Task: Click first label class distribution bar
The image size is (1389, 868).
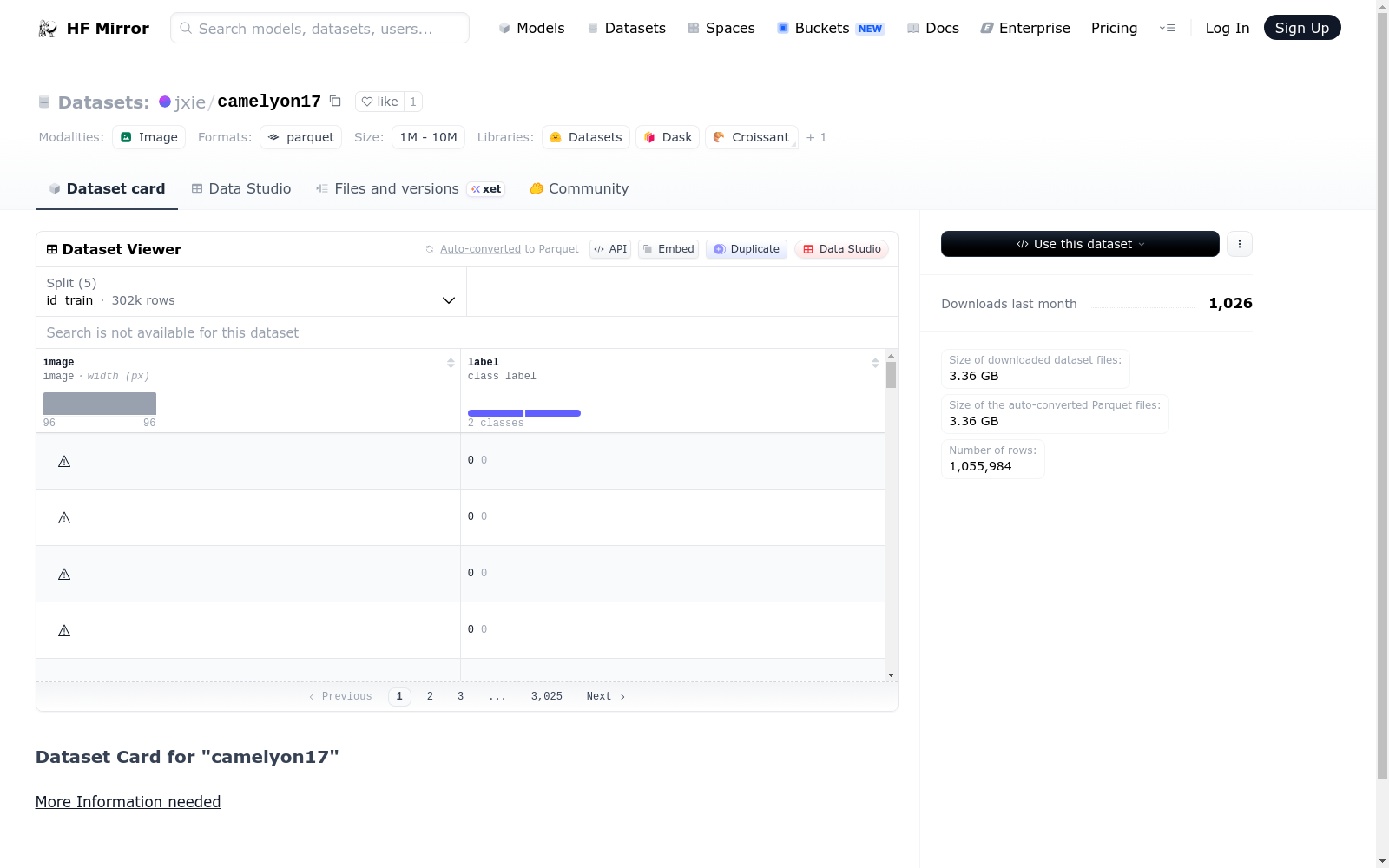Action: 496,413
